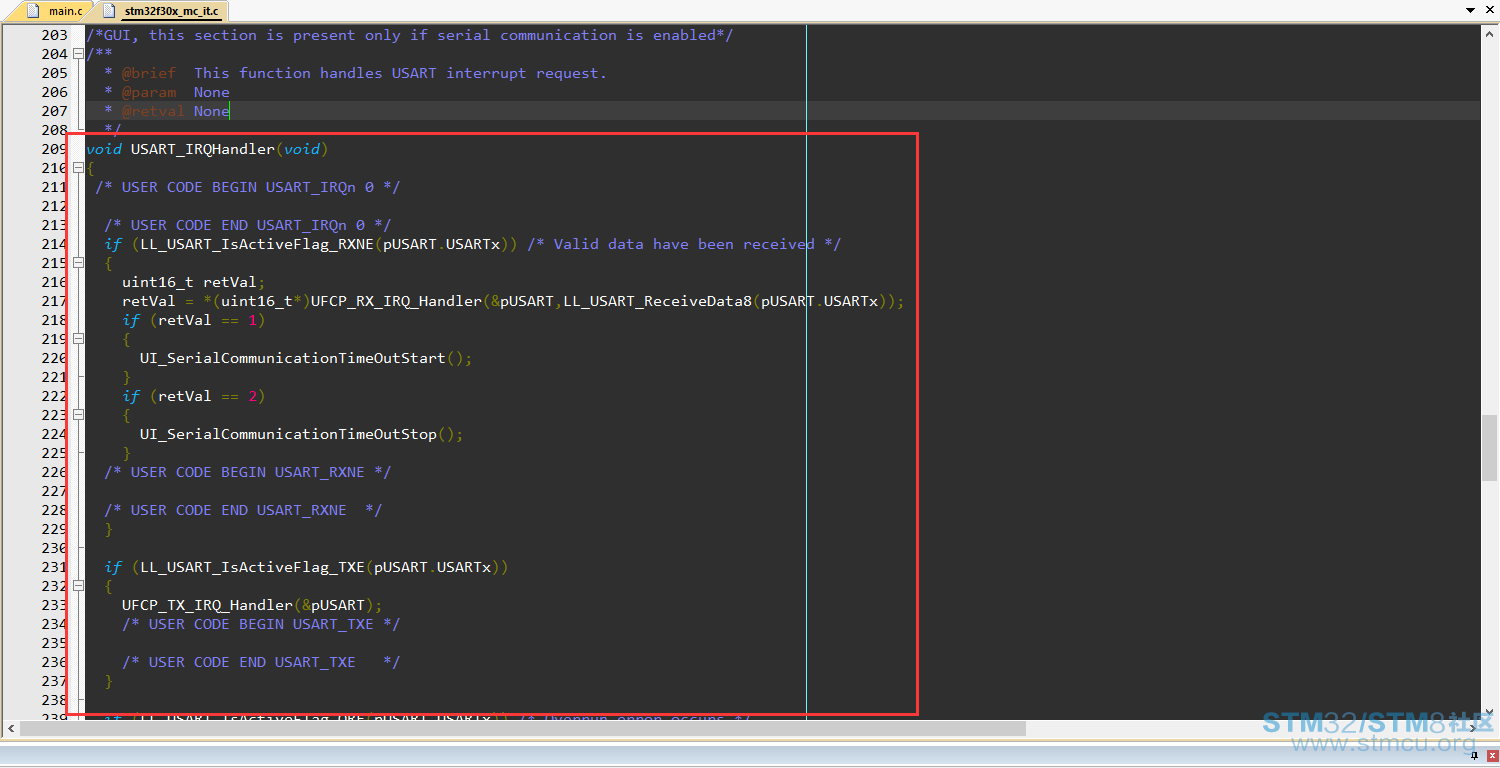Click the '/*GUI, this section' comment line
This screenshot has height=768, width=1500.
(410, 35)
